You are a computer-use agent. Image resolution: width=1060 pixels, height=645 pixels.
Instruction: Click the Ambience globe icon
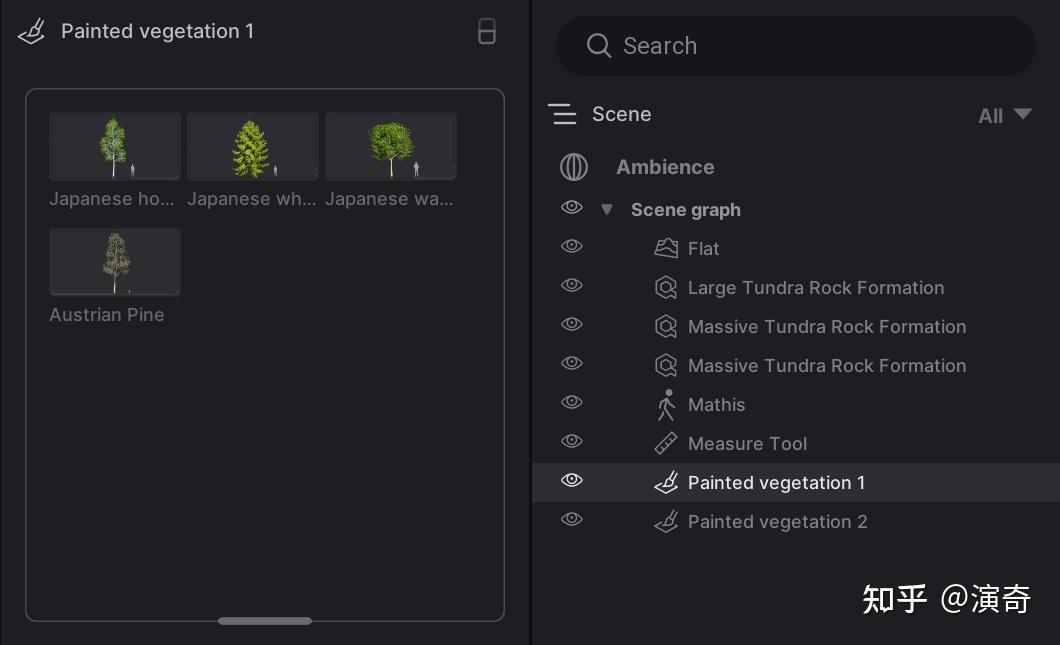tap(574, 167)
